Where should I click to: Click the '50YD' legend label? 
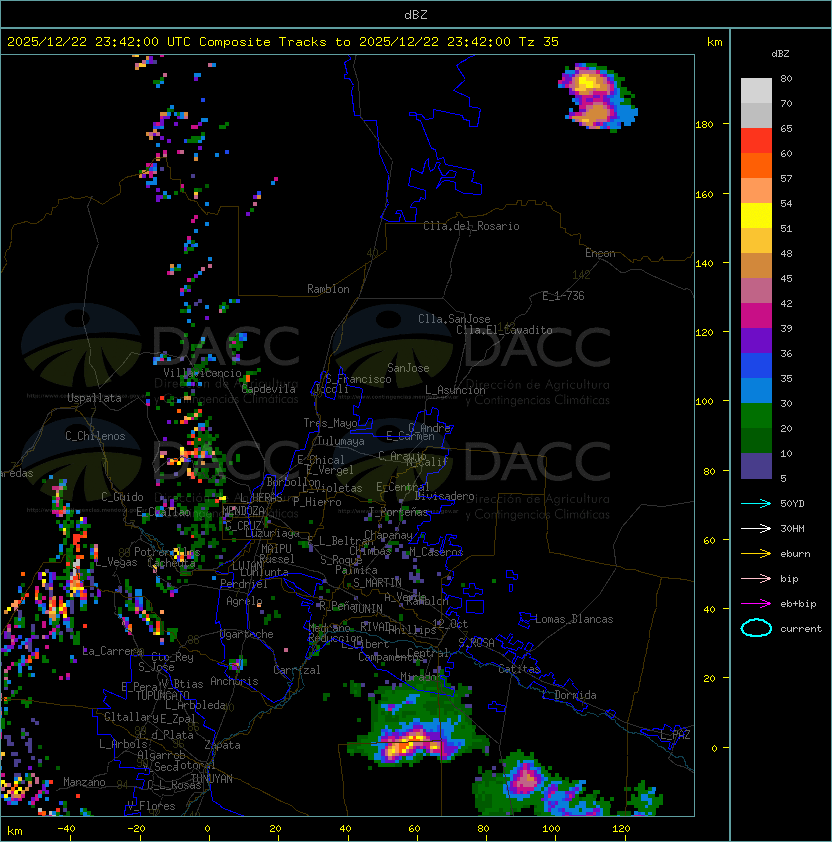click(792, 503)
